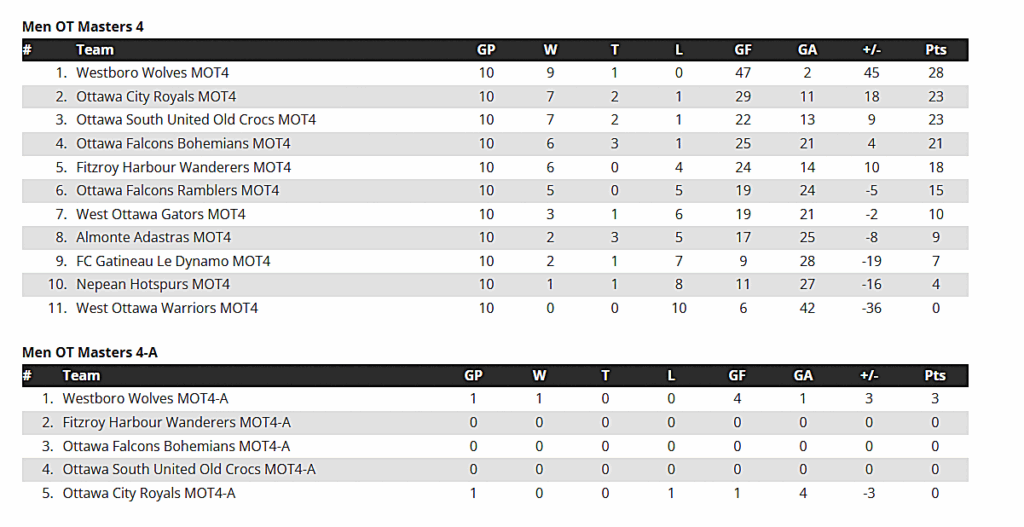Select Ottawa Falcons Ramblers MOT4

click(x=178, y=191)
